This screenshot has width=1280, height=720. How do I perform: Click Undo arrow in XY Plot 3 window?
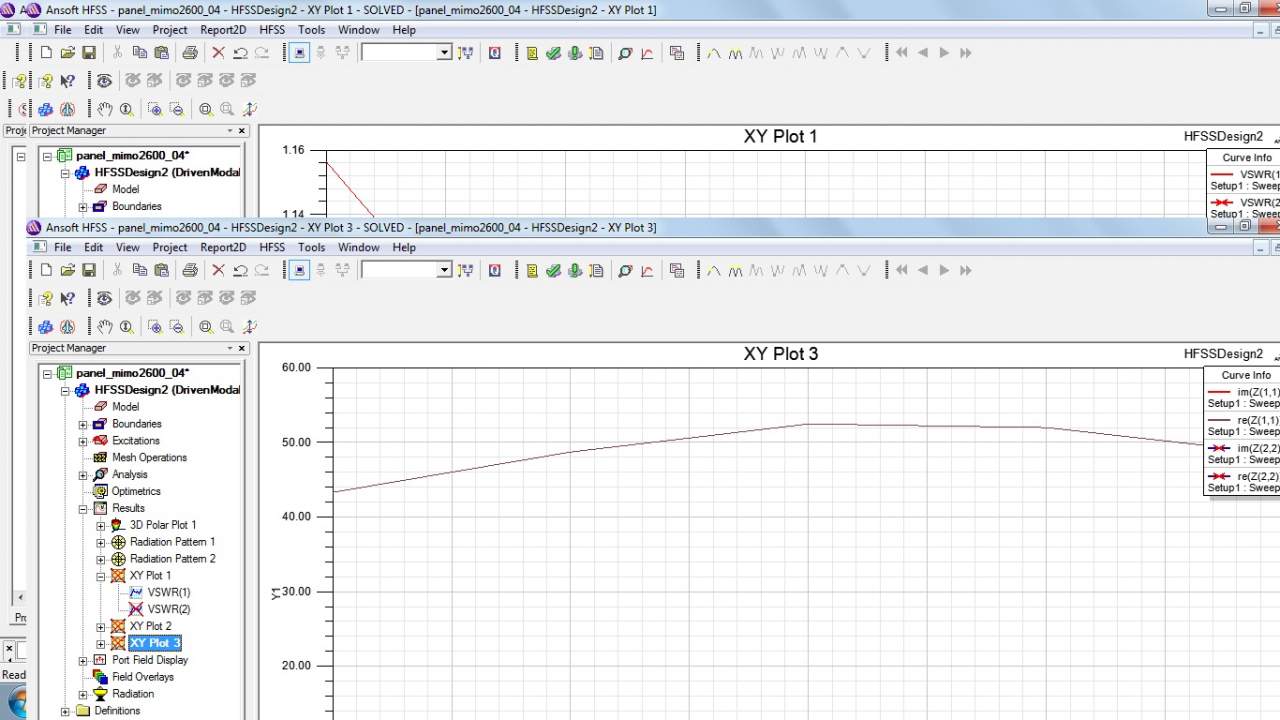point(240,270)
